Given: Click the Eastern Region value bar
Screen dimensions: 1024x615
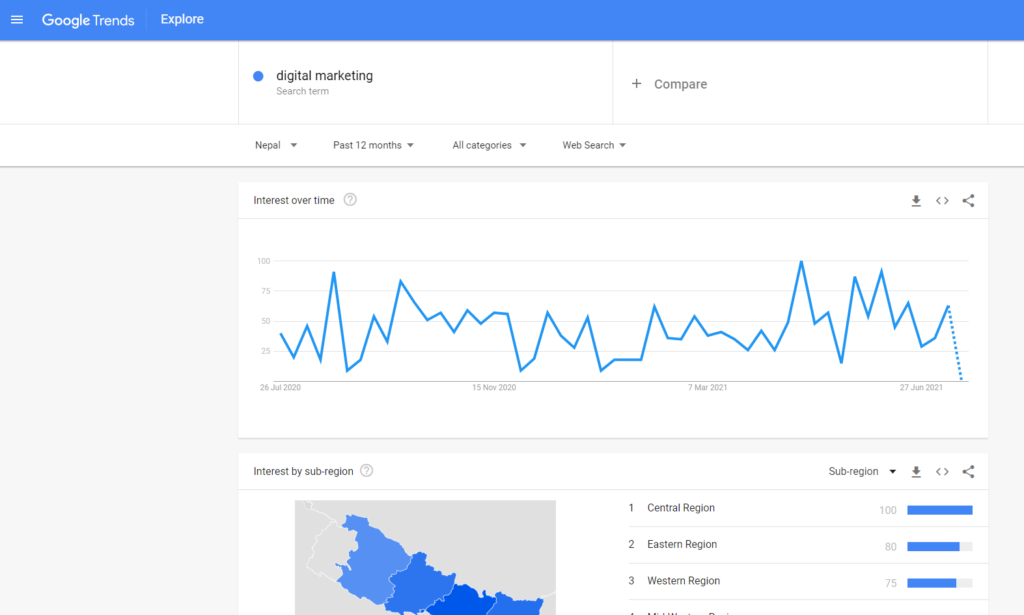Looking at the screenshot, I should click(940, 546).
